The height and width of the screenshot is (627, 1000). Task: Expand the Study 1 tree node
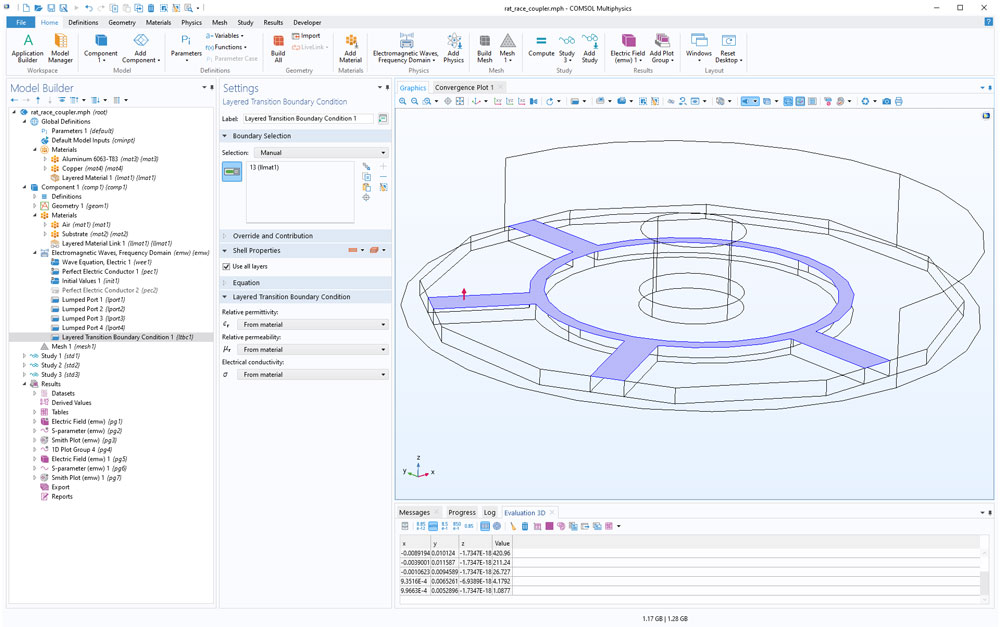[25, 356]
